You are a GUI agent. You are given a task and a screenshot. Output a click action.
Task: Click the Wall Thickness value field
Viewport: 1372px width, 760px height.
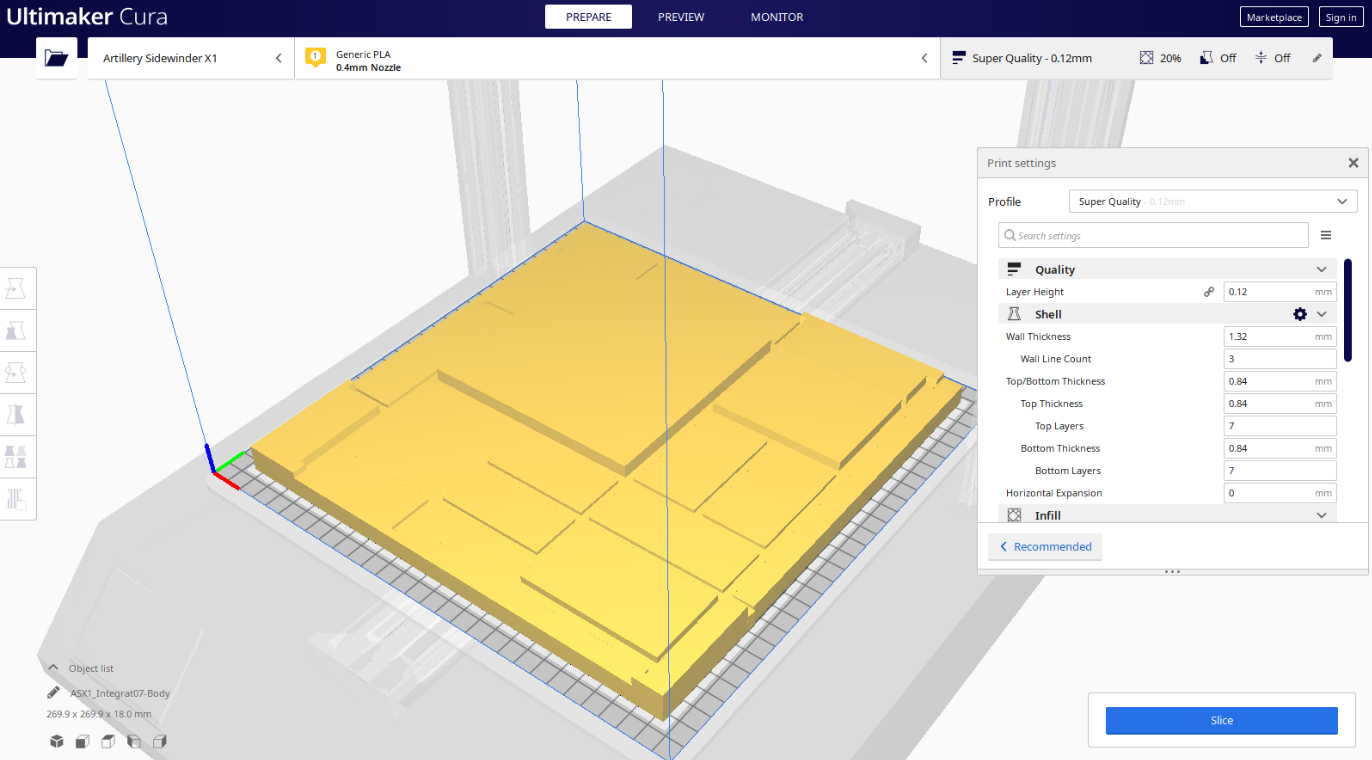point(1280,337)
